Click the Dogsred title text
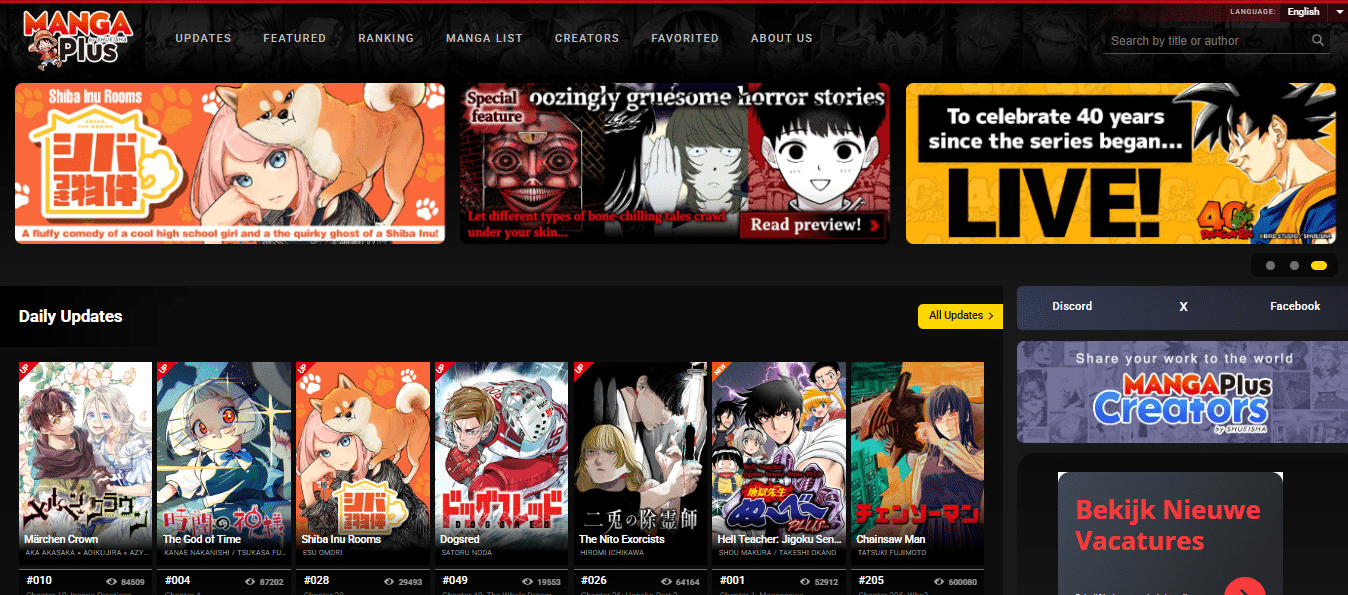The width and height of the screenshot is (1348, 595). 460,539
